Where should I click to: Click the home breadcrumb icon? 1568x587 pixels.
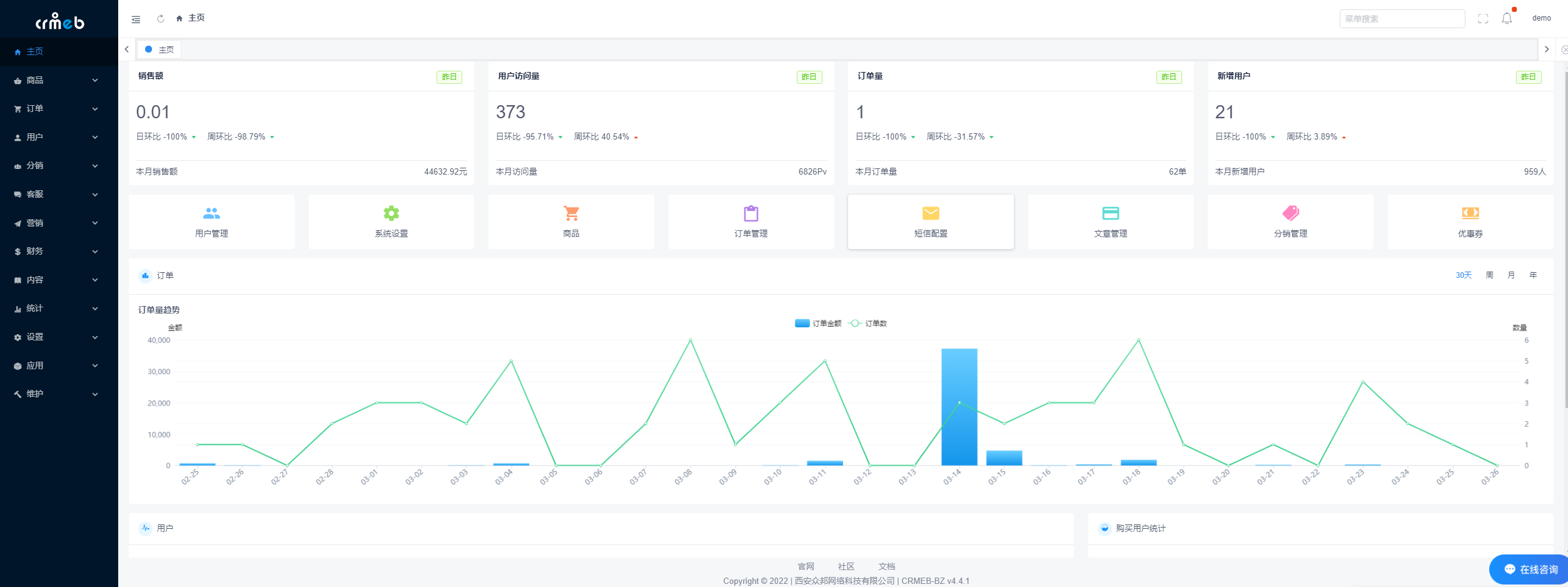point(180,19)
